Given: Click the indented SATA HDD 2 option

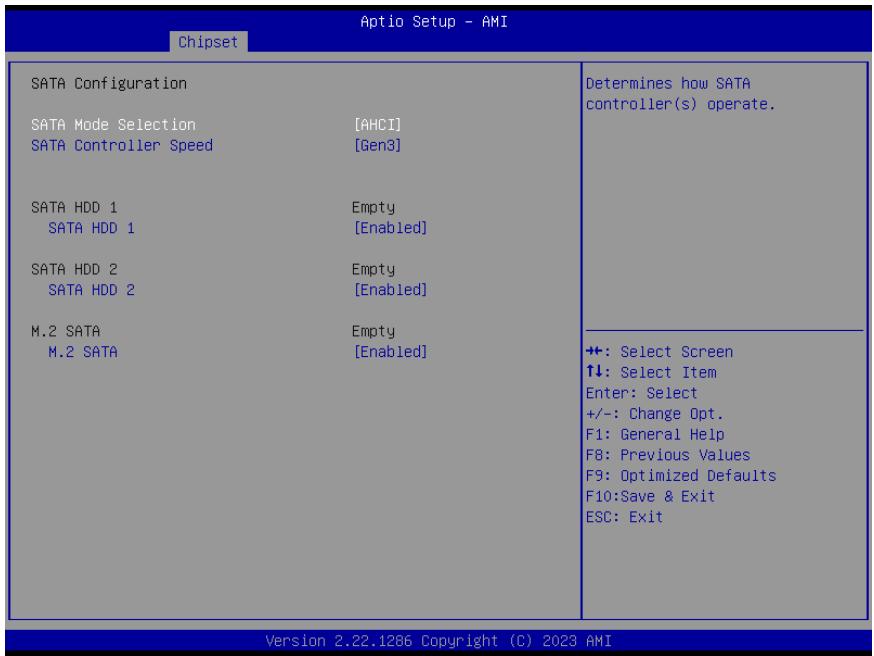Looking at the screenshot, I should pos(91,289).
